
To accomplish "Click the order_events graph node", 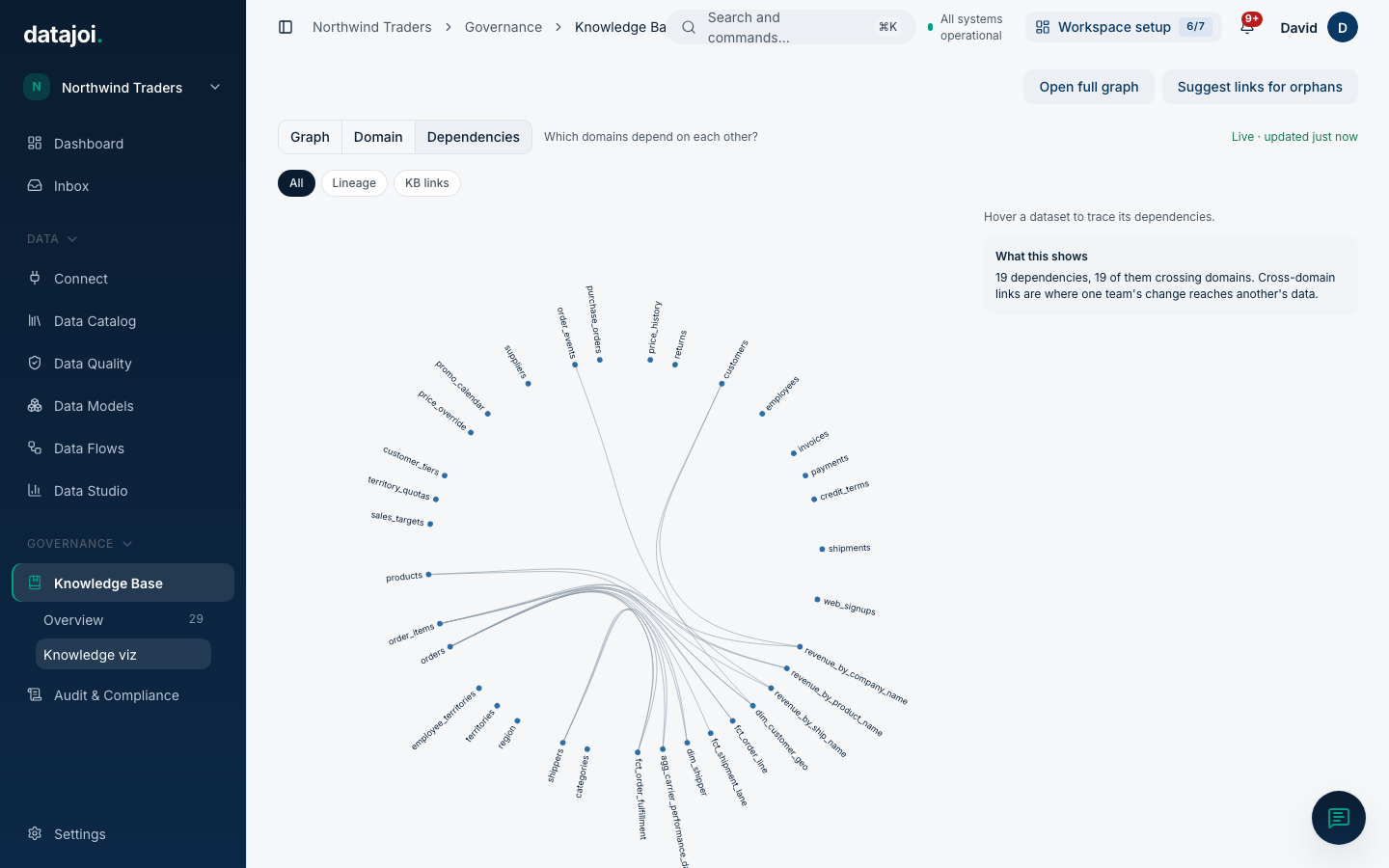I will (575, 365).
